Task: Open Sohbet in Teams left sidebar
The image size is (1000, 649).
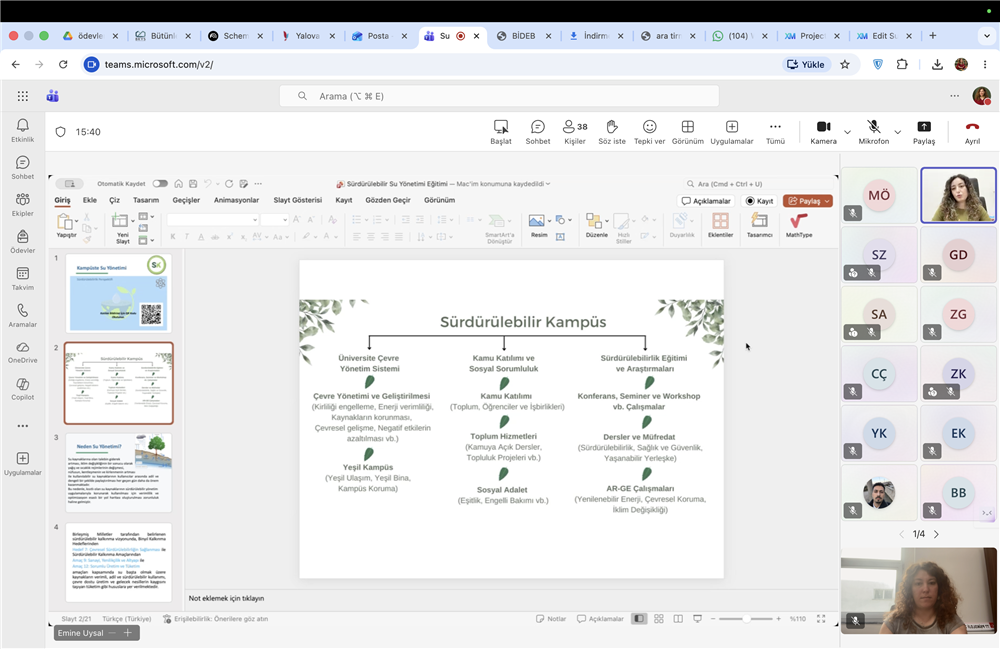Action: click(x=22, y=168)
